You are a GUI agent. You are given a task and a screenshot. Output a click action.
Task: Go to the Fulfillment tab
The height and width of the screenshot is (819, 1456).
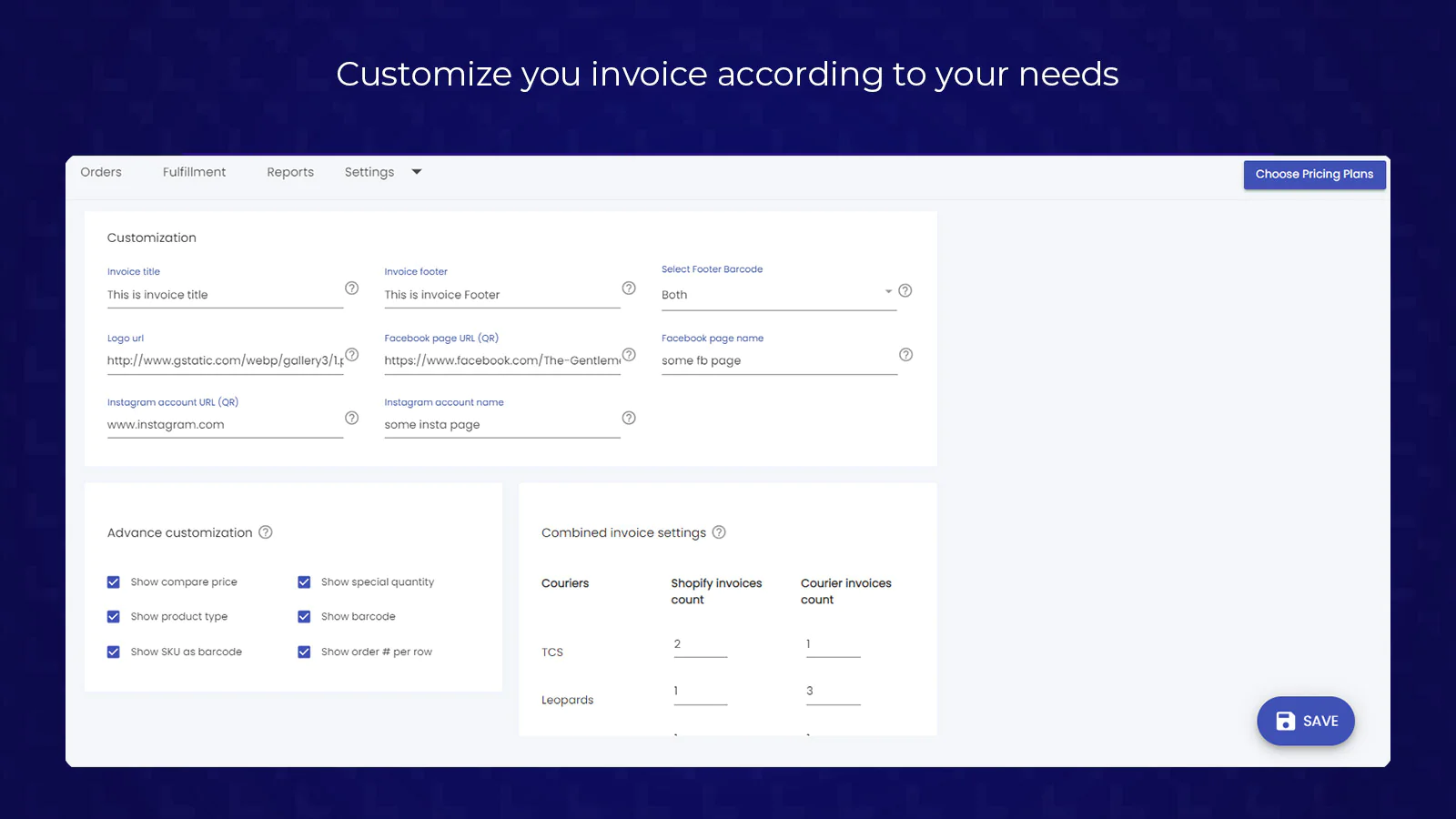point(195,172)
